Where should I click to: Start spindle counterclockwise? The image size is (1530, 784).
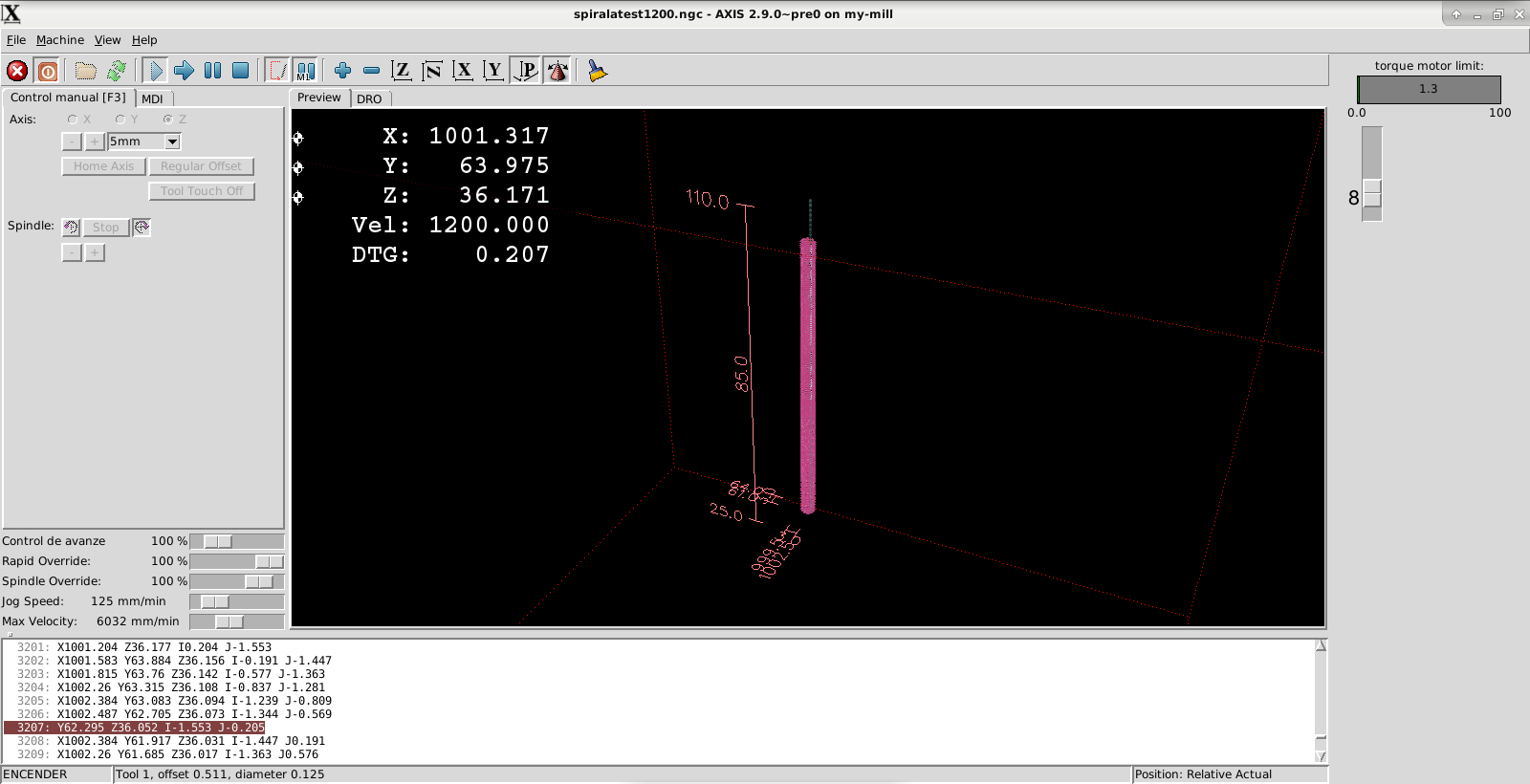click(x=72, y=228)
